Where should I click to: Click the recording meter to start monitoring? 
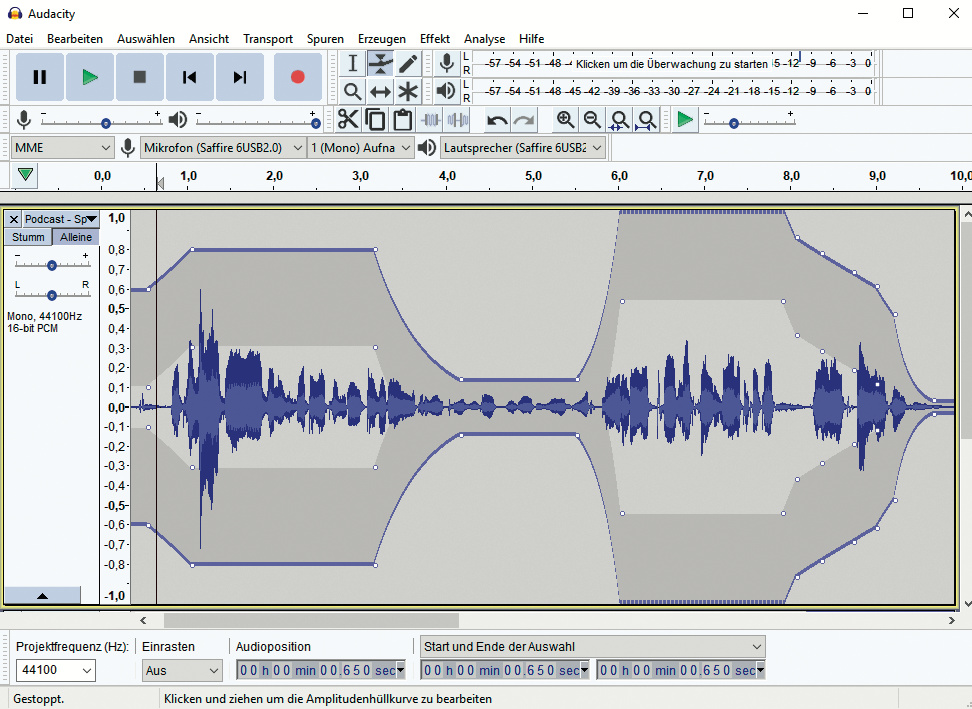click(x=670, y=63)
